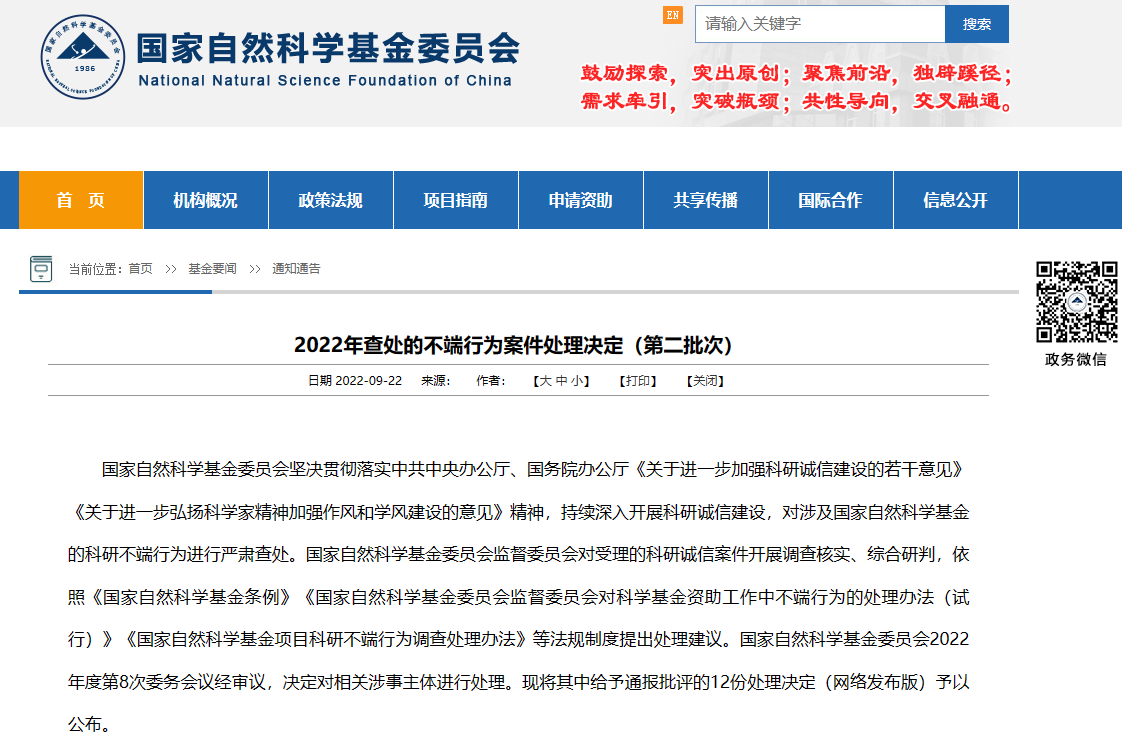Follow the 通知通告 breadcrumb link
Image resolution: width=1122 pixels, height=750 pixels.
(x=296, y=269)
